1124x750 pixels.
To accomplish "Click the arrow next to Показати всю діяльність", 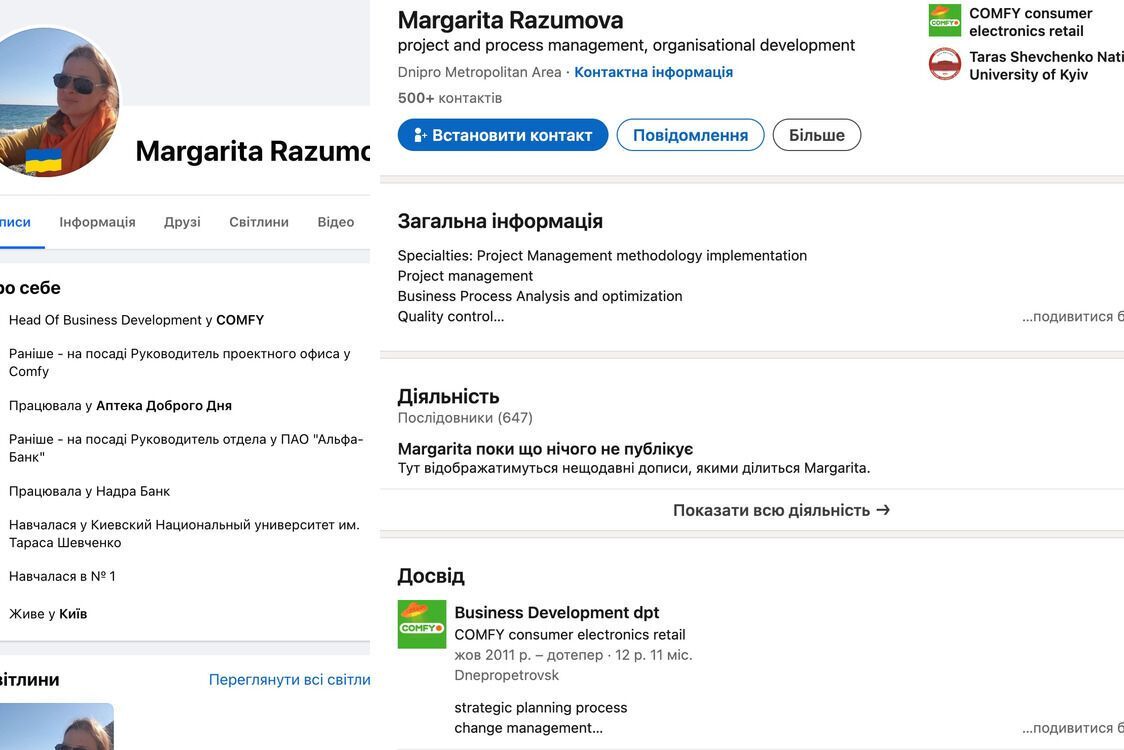I will [x=883, y=510].
